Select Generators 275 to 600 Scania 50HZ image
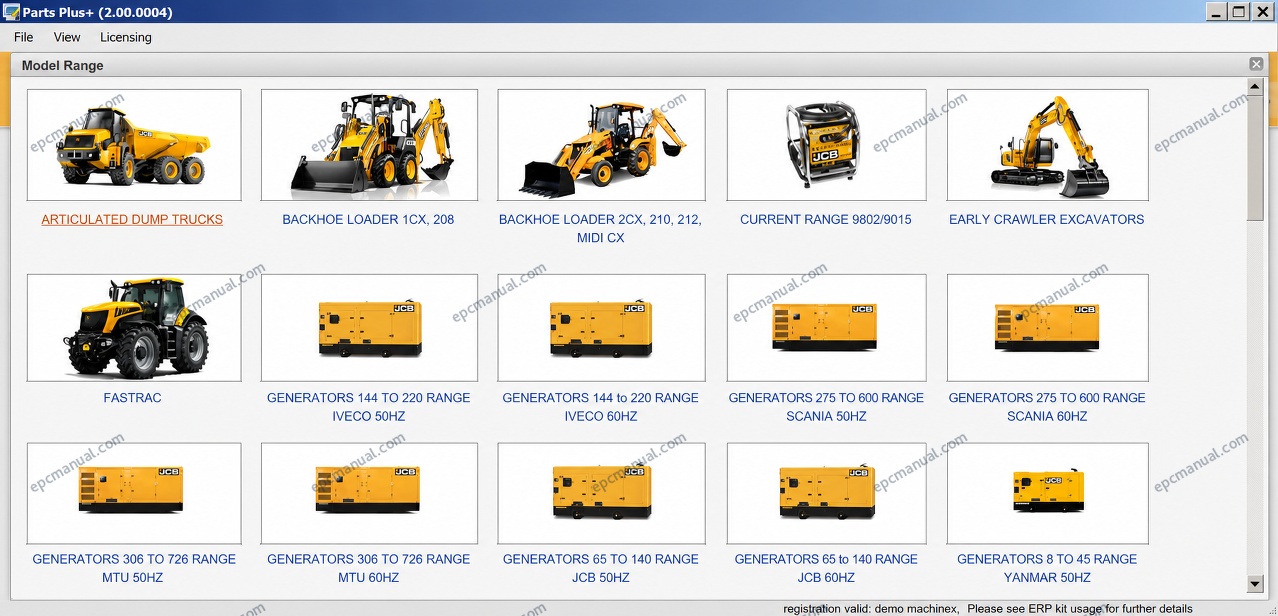This screenshot has width=1278, height=616. (x=826, y=328)
